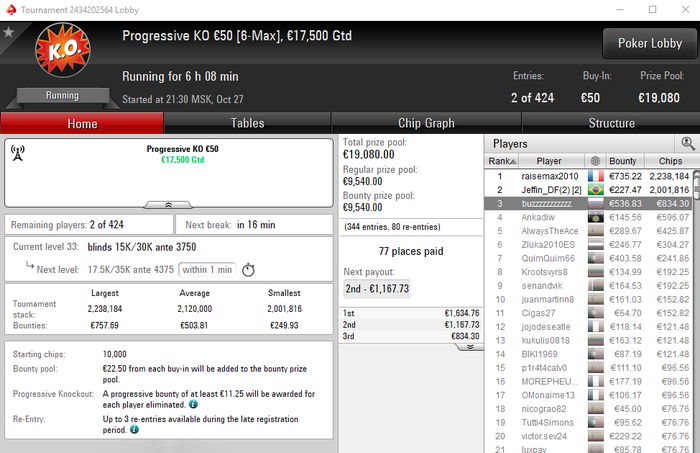
Task: Click the Next break in 16 min field
Action: (x=254, y=224)
